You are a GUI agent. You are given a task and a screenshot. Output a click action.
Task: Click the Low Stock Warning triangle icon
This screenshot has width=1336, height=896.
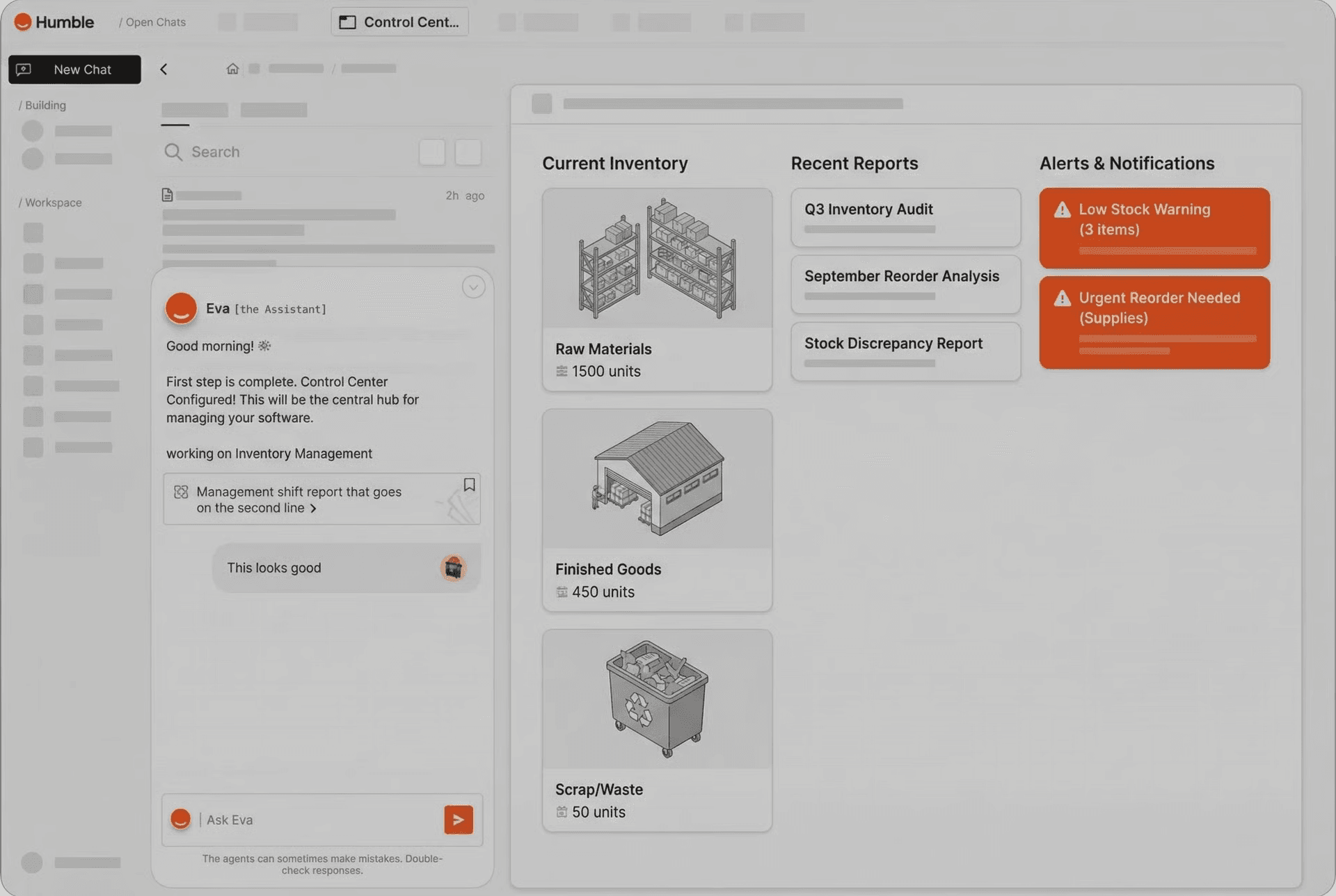tap(1062, 209)
